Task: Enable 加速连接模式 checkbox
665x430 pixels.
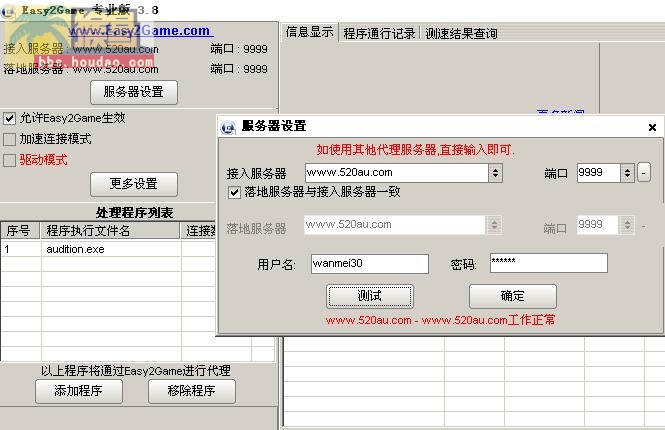Action: pos(9,139)
